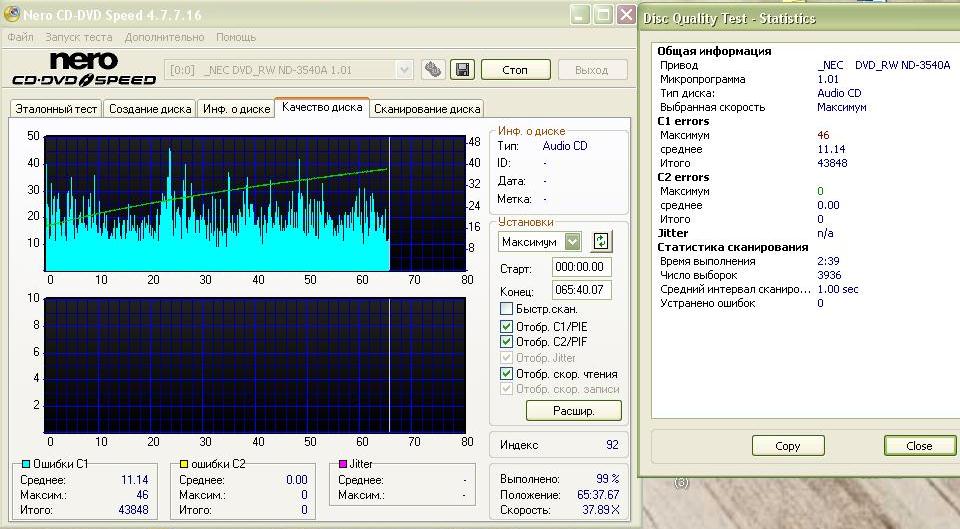Click the magenta Jitter legend square
Screen dimensions: 960x529
tap(342, 465)
